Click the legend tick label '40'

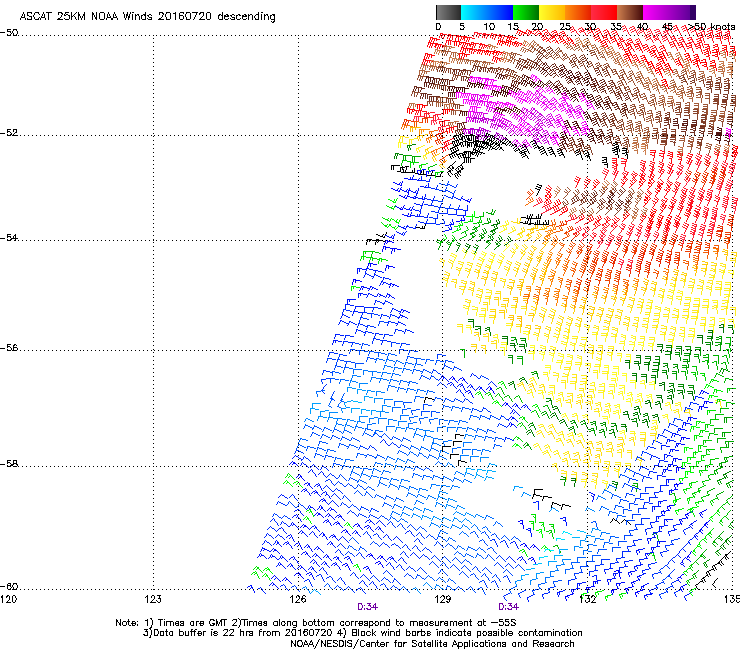click(x=642, y=27)
